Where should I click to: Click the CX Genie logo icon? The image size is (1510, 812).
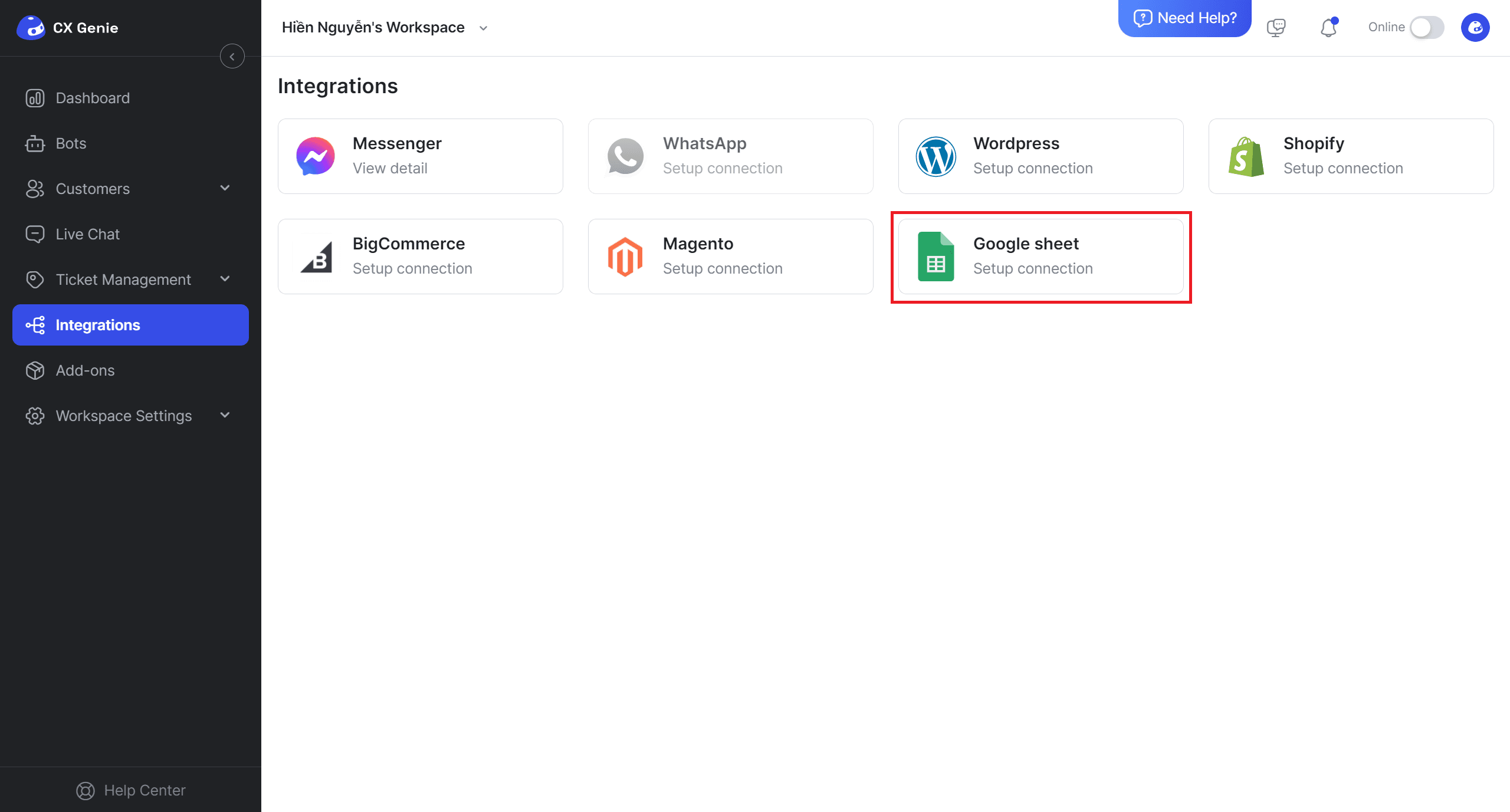click(31, 27)
